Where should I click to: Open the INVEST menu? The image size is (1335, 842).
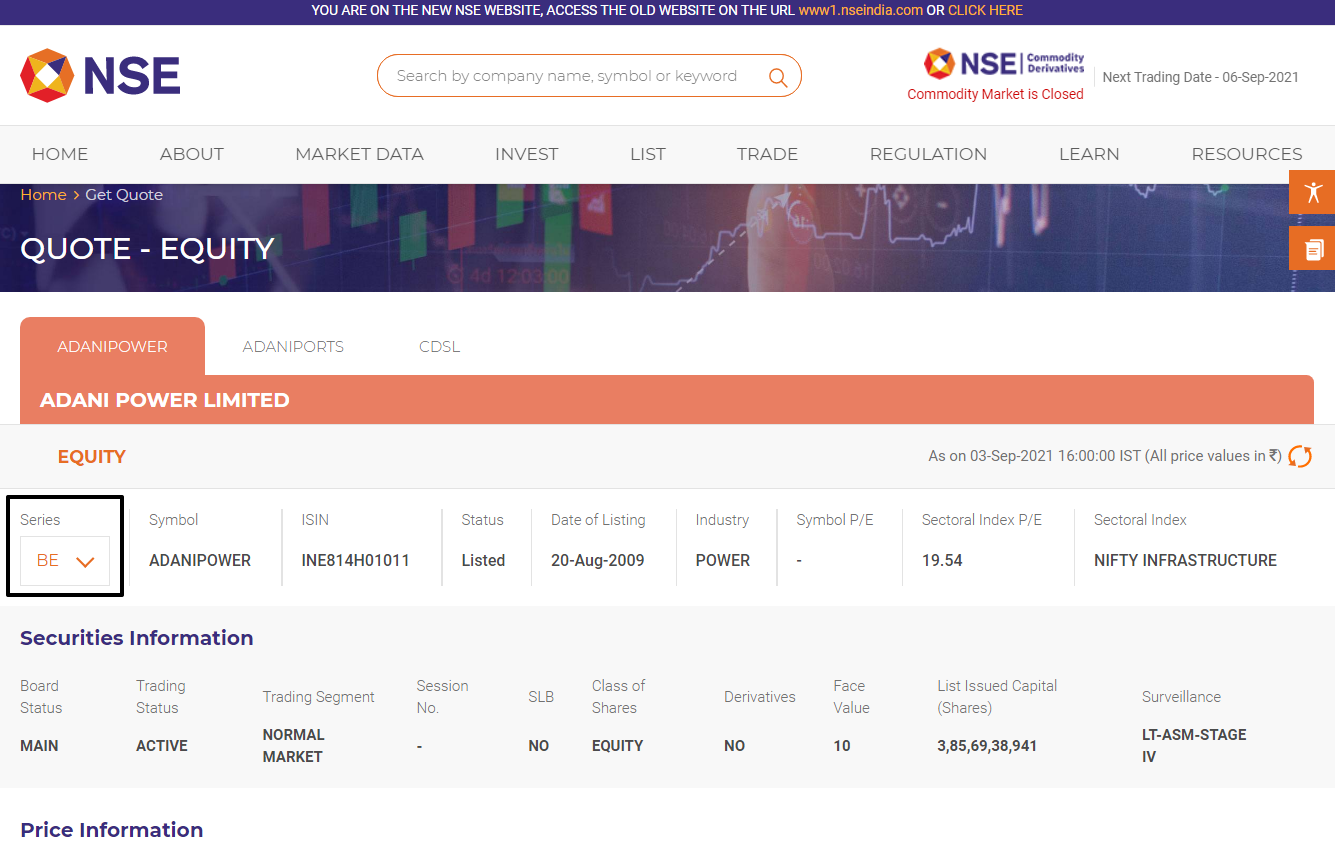526,154
